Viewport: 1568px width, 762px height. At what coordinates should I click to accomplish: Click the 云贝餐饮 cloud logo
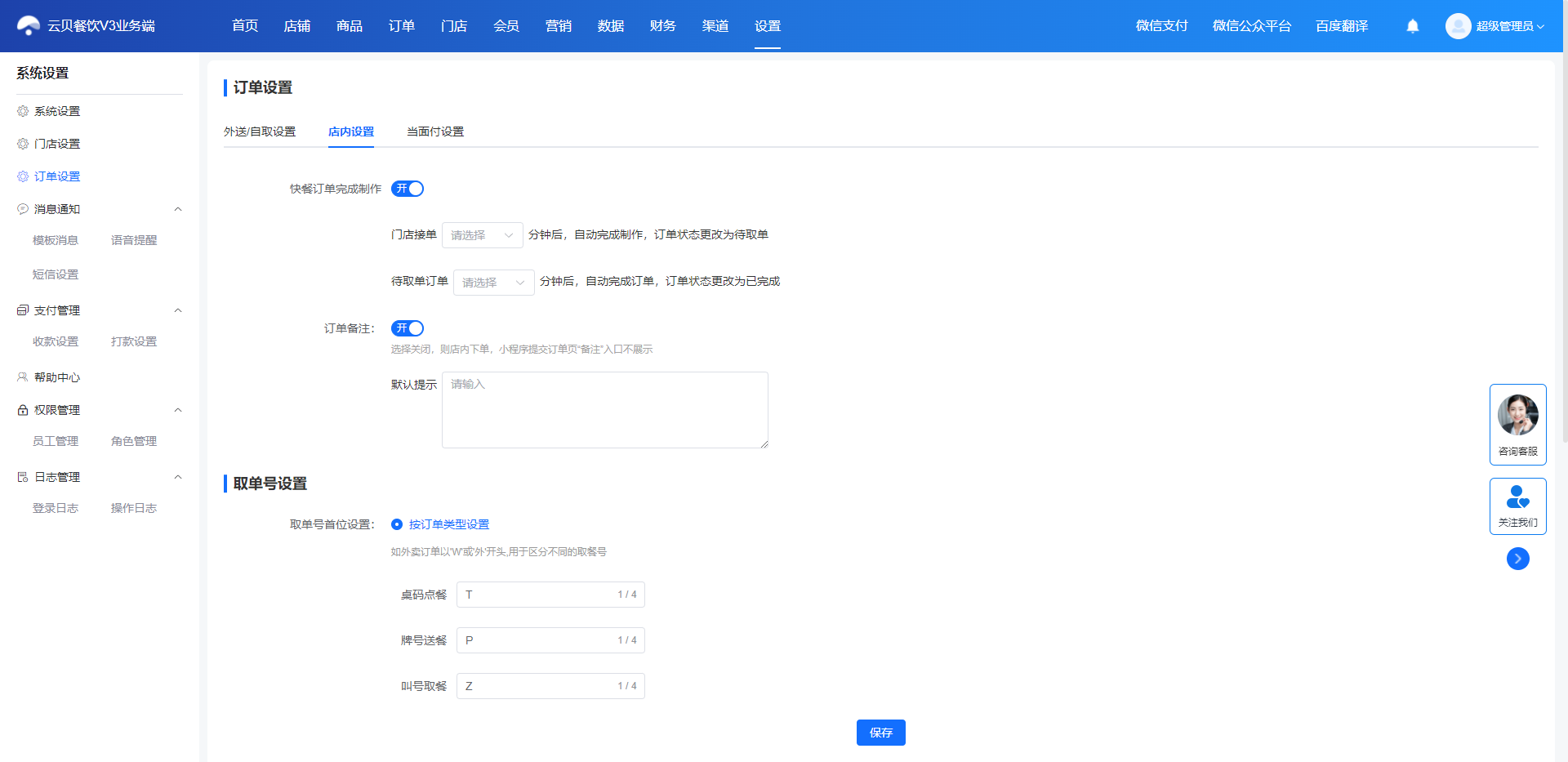(x=29, y=26)
